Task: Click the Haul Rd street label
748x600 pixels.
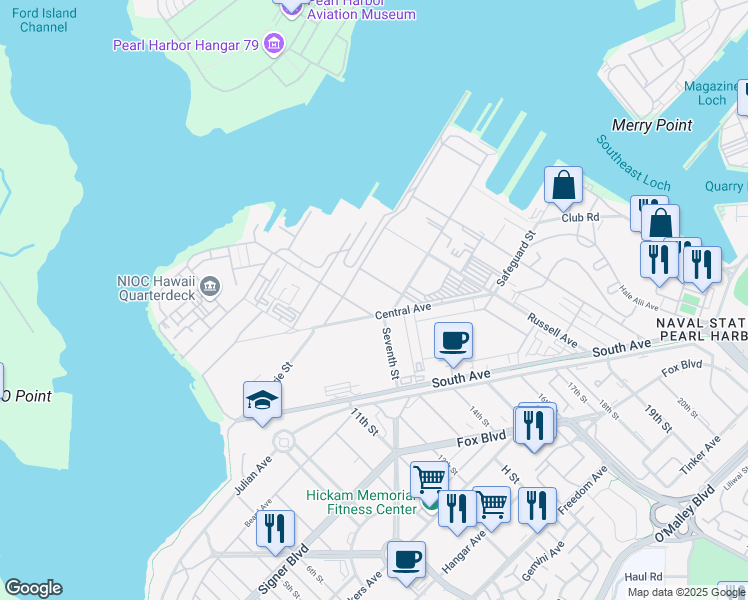Action: 643,577
